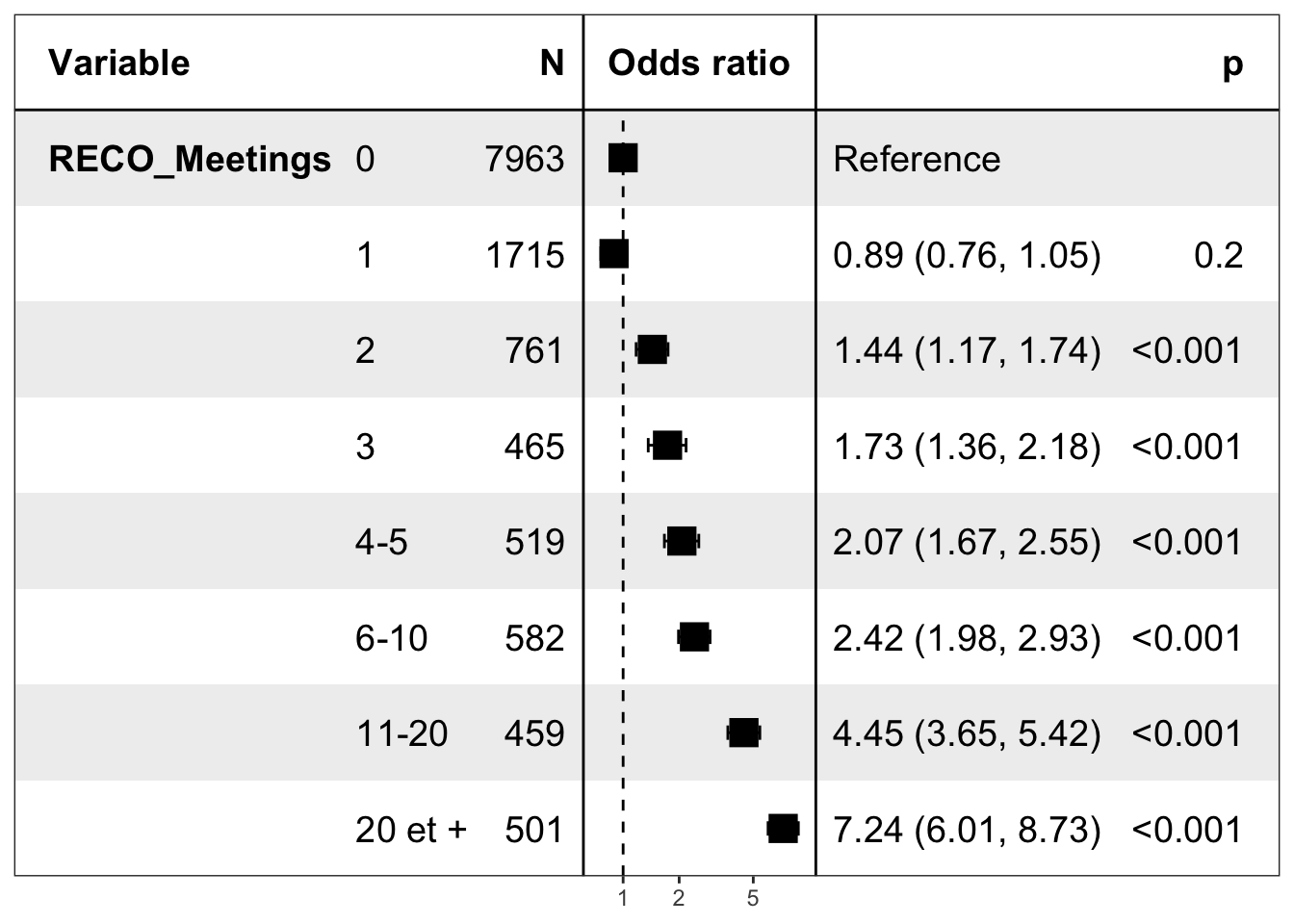
Task: Click the axis tick label 2
Action: click(679, 899)
